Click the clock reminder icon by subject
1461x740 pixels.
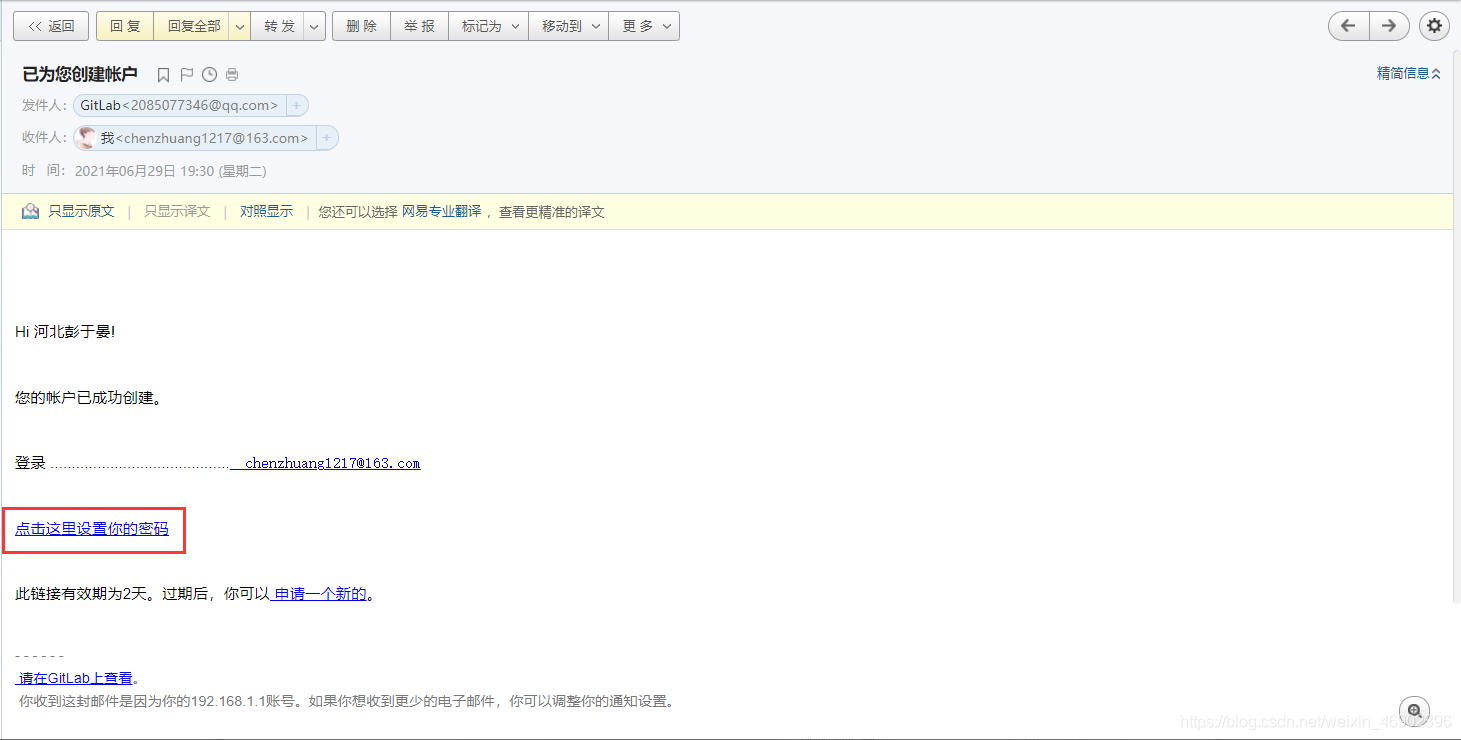point(209,75)
